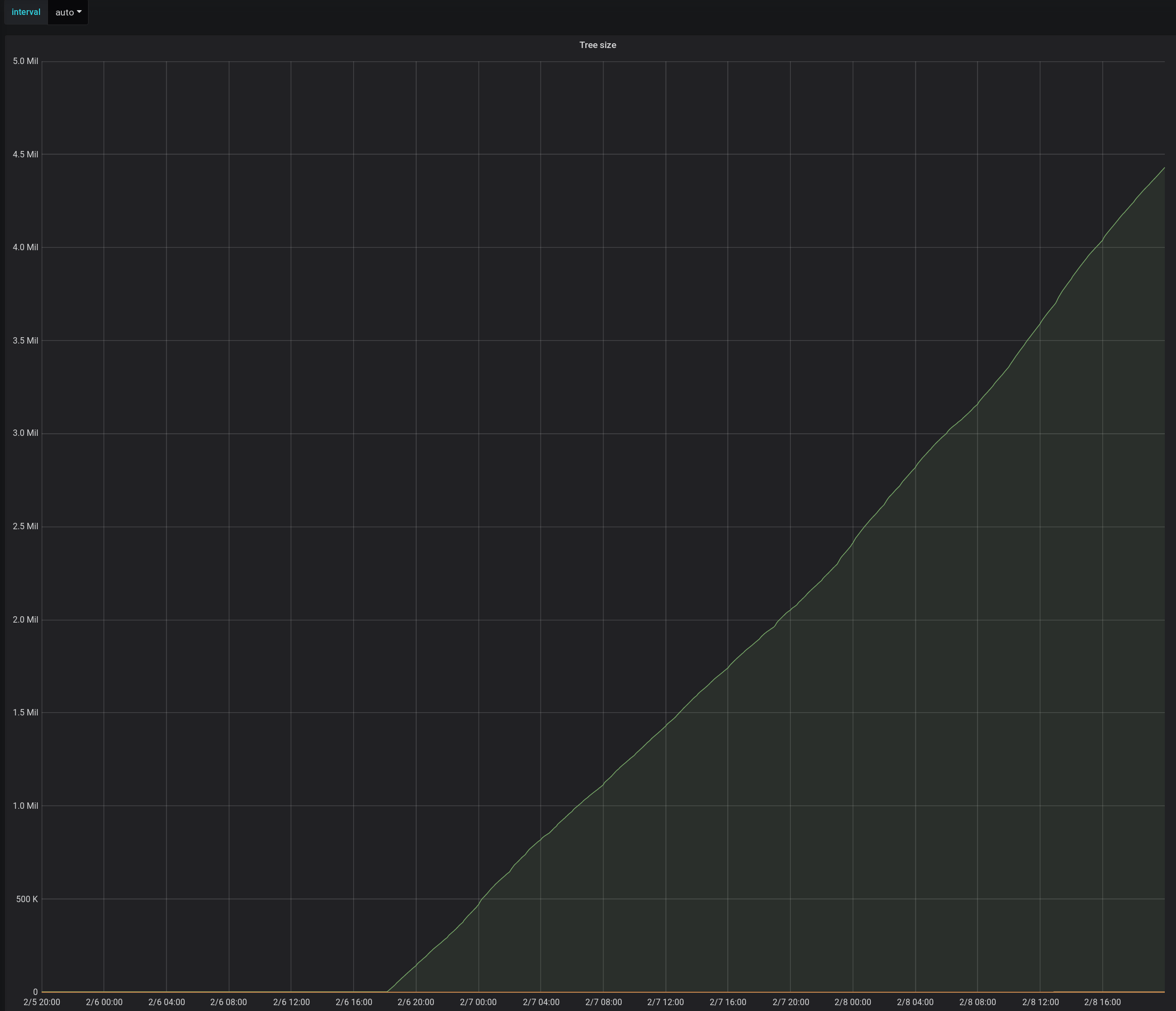Click the 4.5 Mil y-axis label
The width and height of the screenshot is (1176, 1011).
pos(25,154)
